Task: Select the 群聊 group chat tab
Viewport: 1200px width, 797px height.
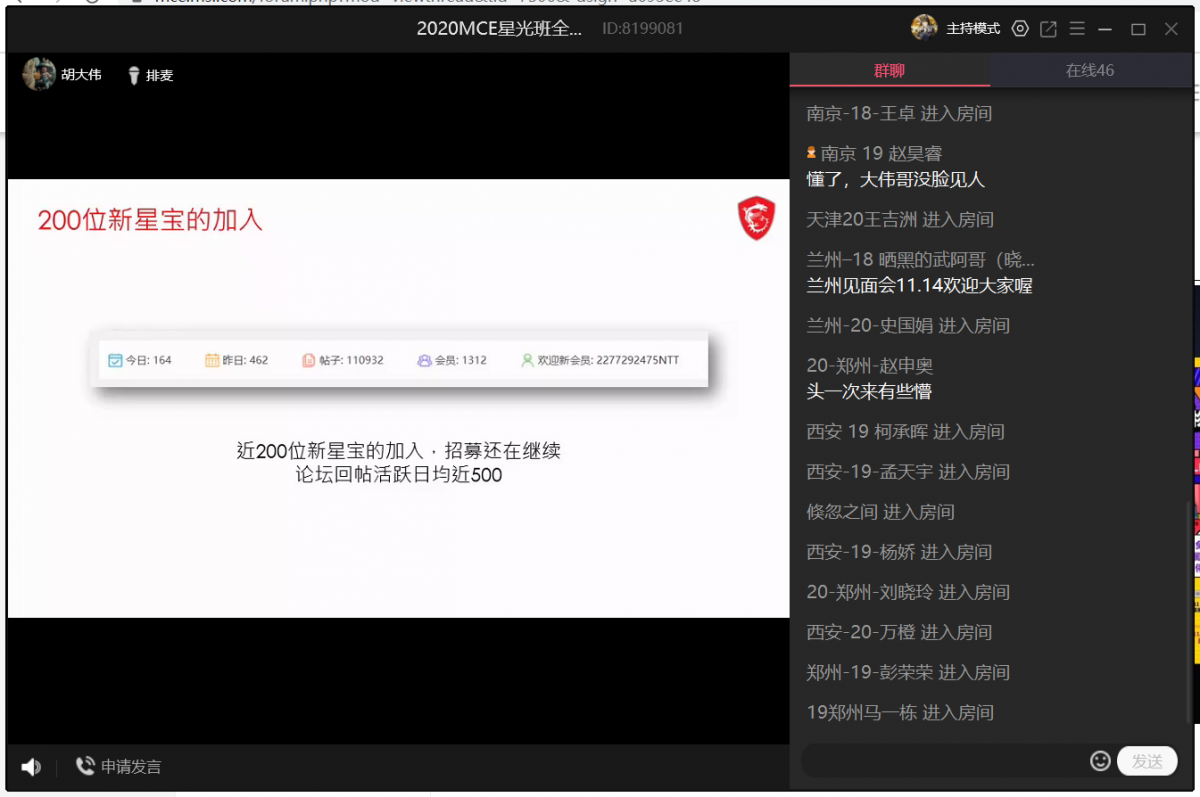Action: point(889,70)
